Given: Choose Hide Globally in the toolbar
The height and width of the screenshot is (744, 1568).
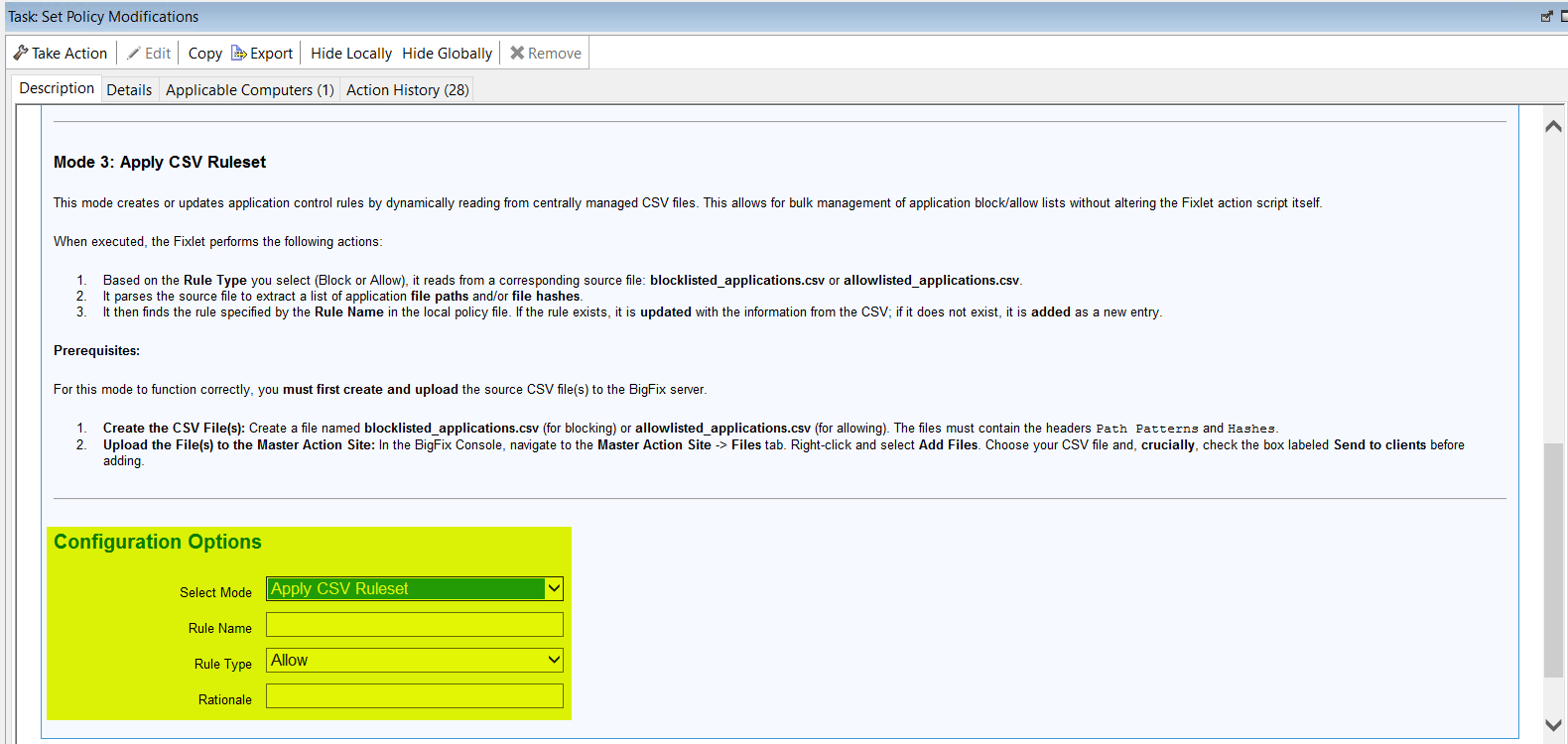Looking at the screenshot, I should pyautogui.click(x=448, y=54).
